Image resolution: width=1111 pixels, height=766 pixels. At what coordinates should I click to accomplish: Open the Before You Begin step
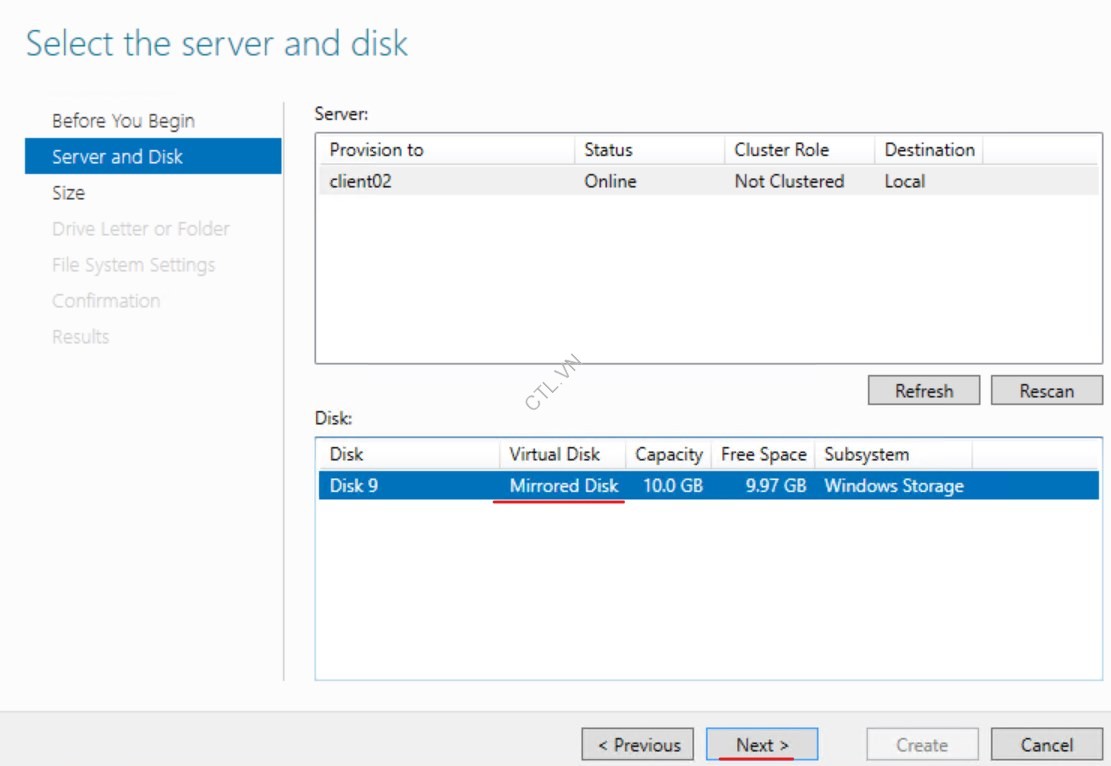tap(123, 121)
